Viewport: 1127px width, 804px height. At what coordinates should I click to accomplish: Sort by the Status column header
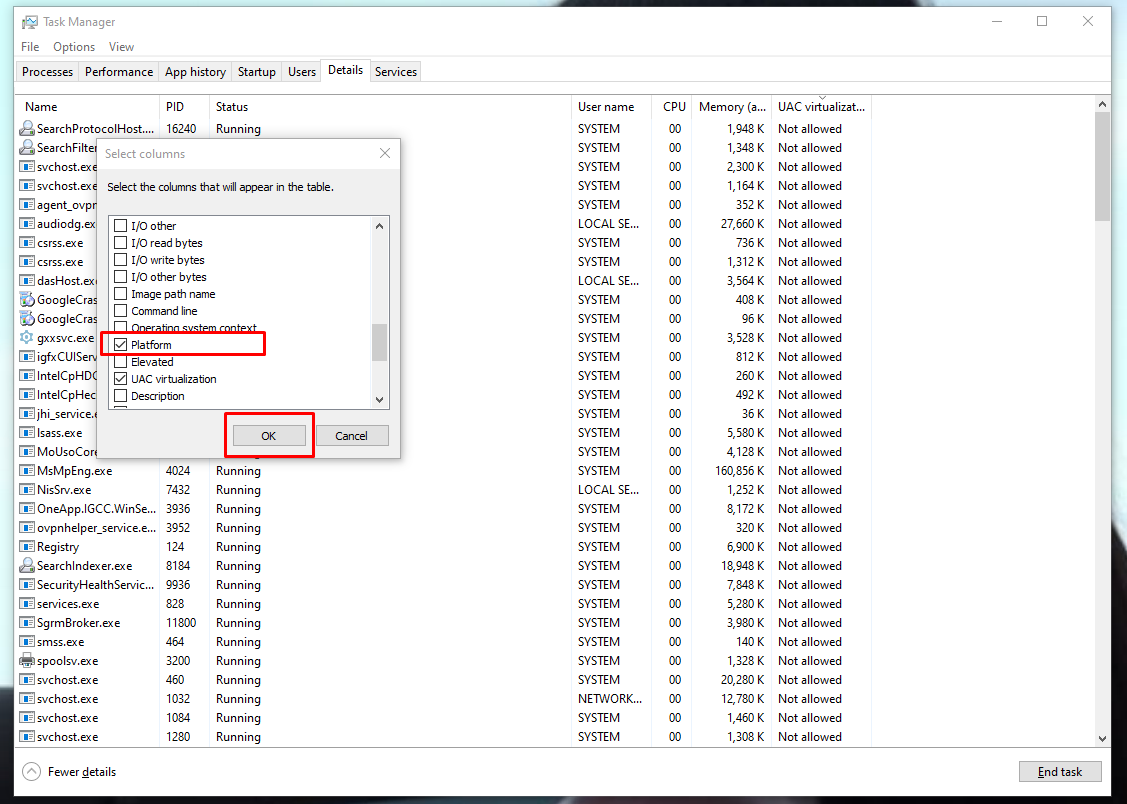(x=390, y=106)
